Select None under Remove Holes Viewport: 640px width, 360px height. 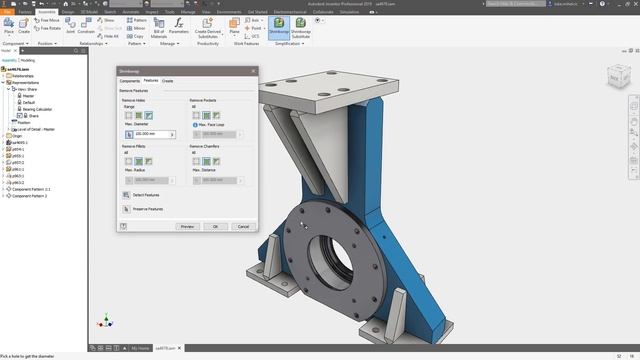pyautogui.click(x=129, y=116)
